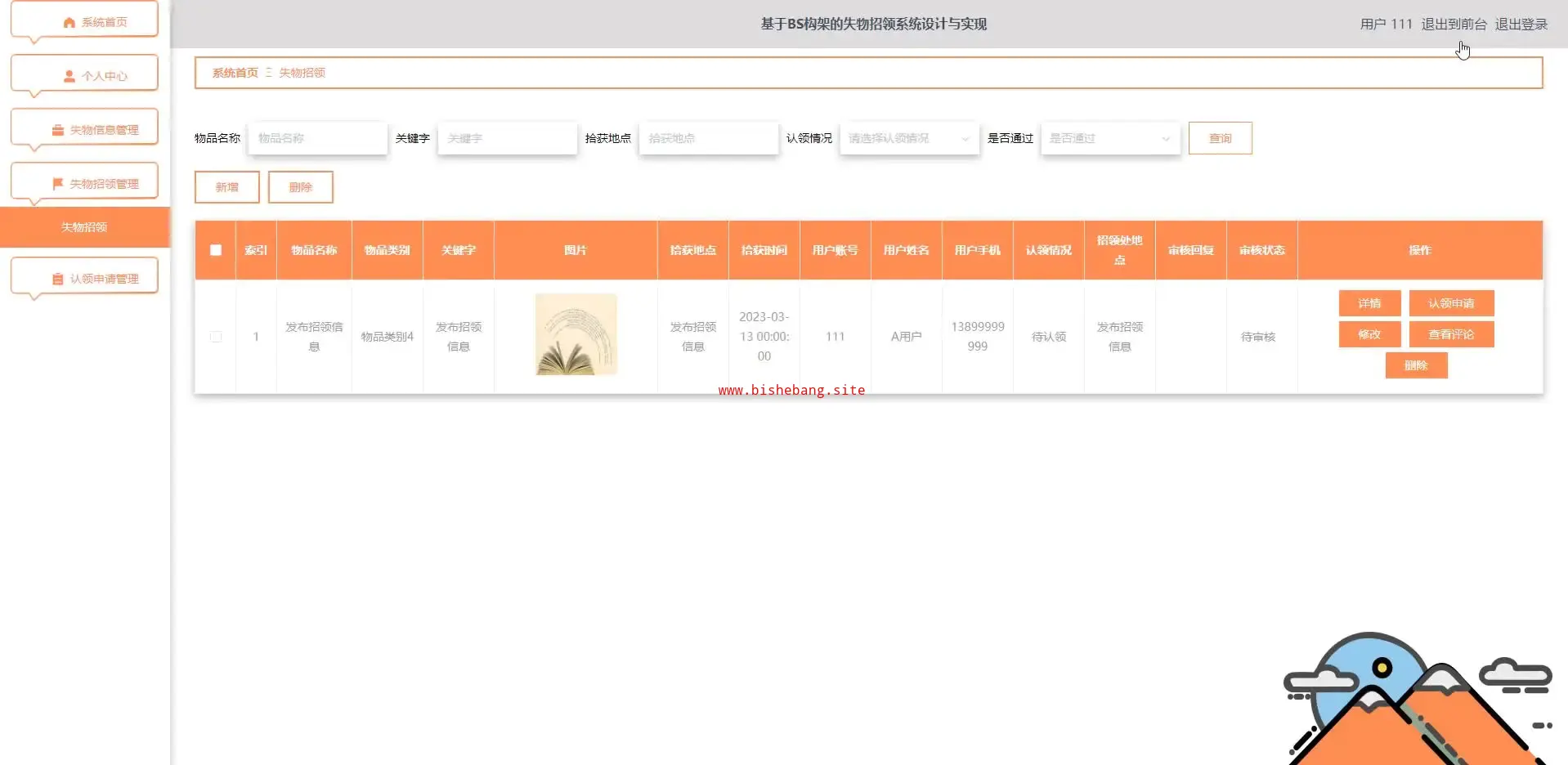
Task: Click the person icon beside 个人中心
Action: (x=69, y=77)
